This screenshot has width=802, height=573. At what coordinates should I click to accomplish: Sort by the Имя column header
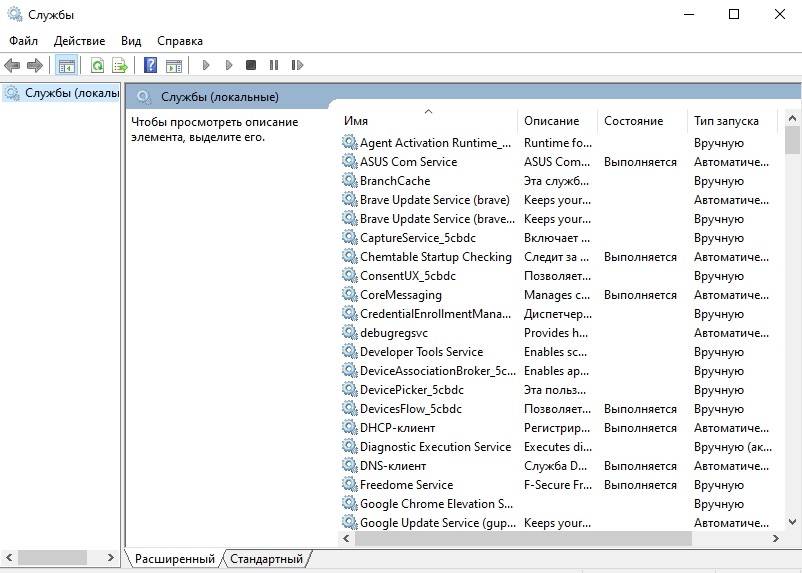pos(356,121)
